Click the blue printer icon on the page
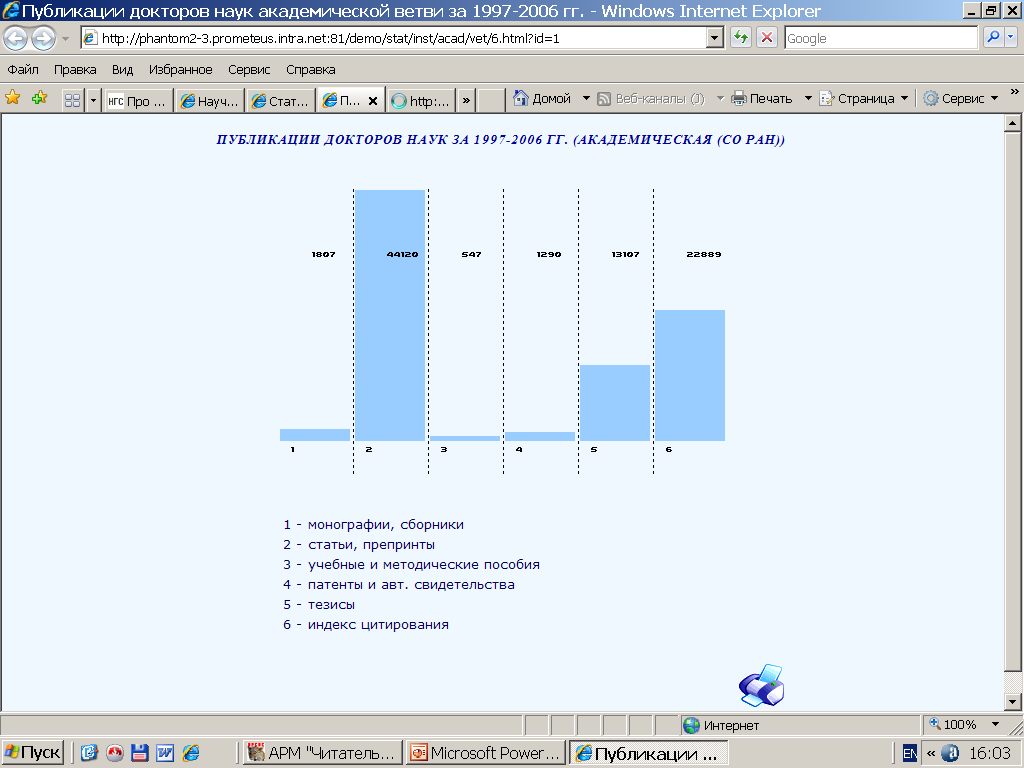This screenshot has height=768, width=1024. 761,686
